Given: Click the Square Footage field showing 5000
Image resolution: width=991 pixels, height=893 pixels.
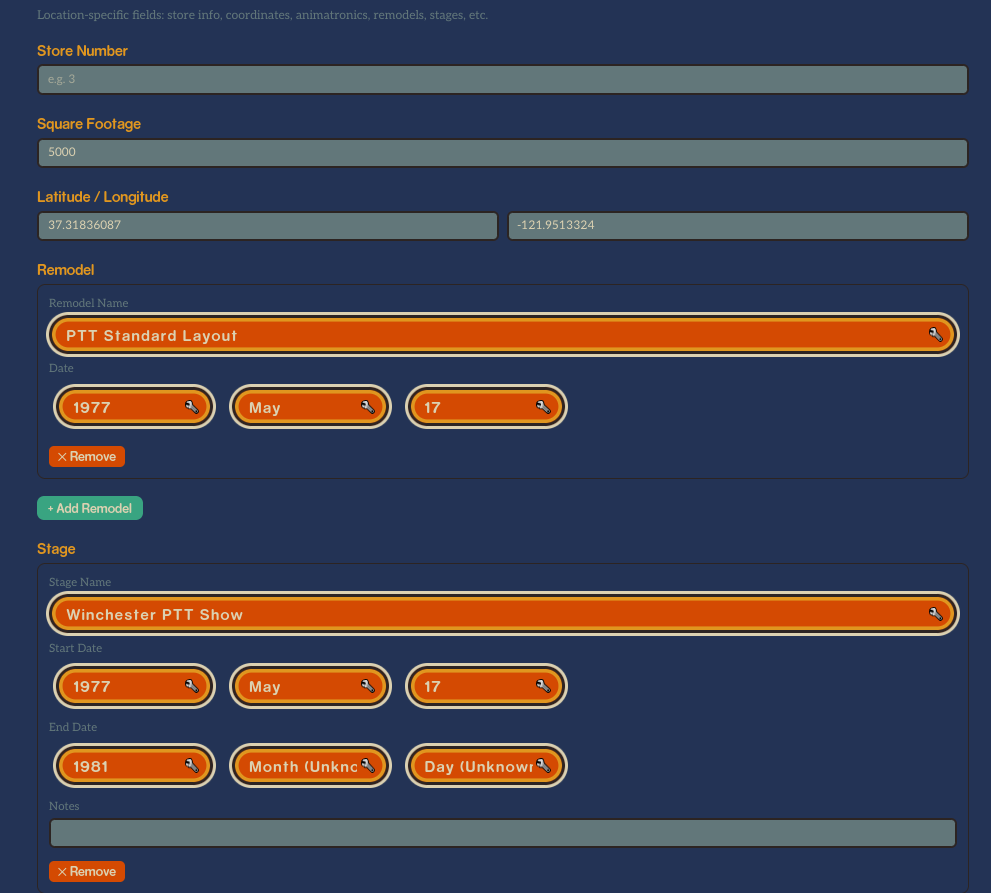Looking at the screenshot, I should coord(502,152).
